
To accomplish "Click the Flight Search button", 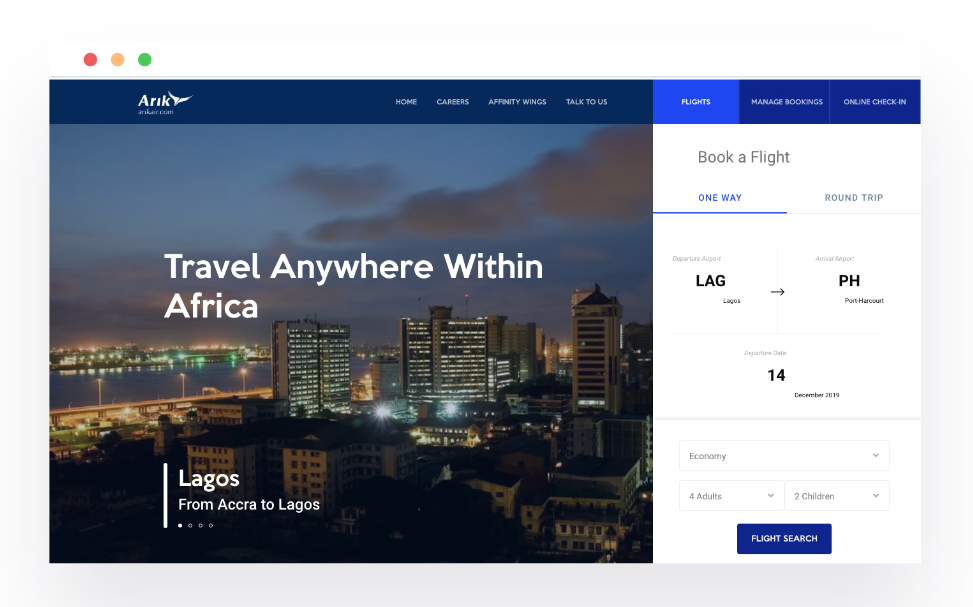I will pos(784,539).
